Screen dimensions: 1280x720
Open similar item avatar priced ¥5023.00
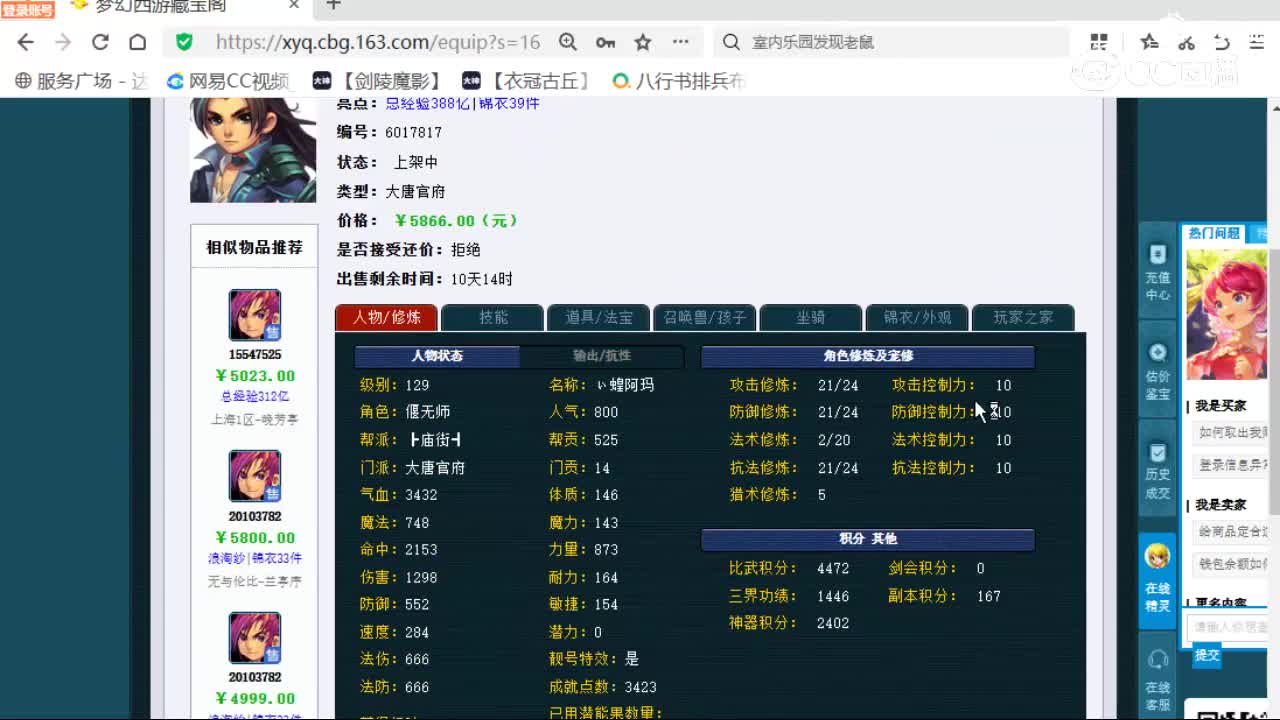(x=254, y=315)
